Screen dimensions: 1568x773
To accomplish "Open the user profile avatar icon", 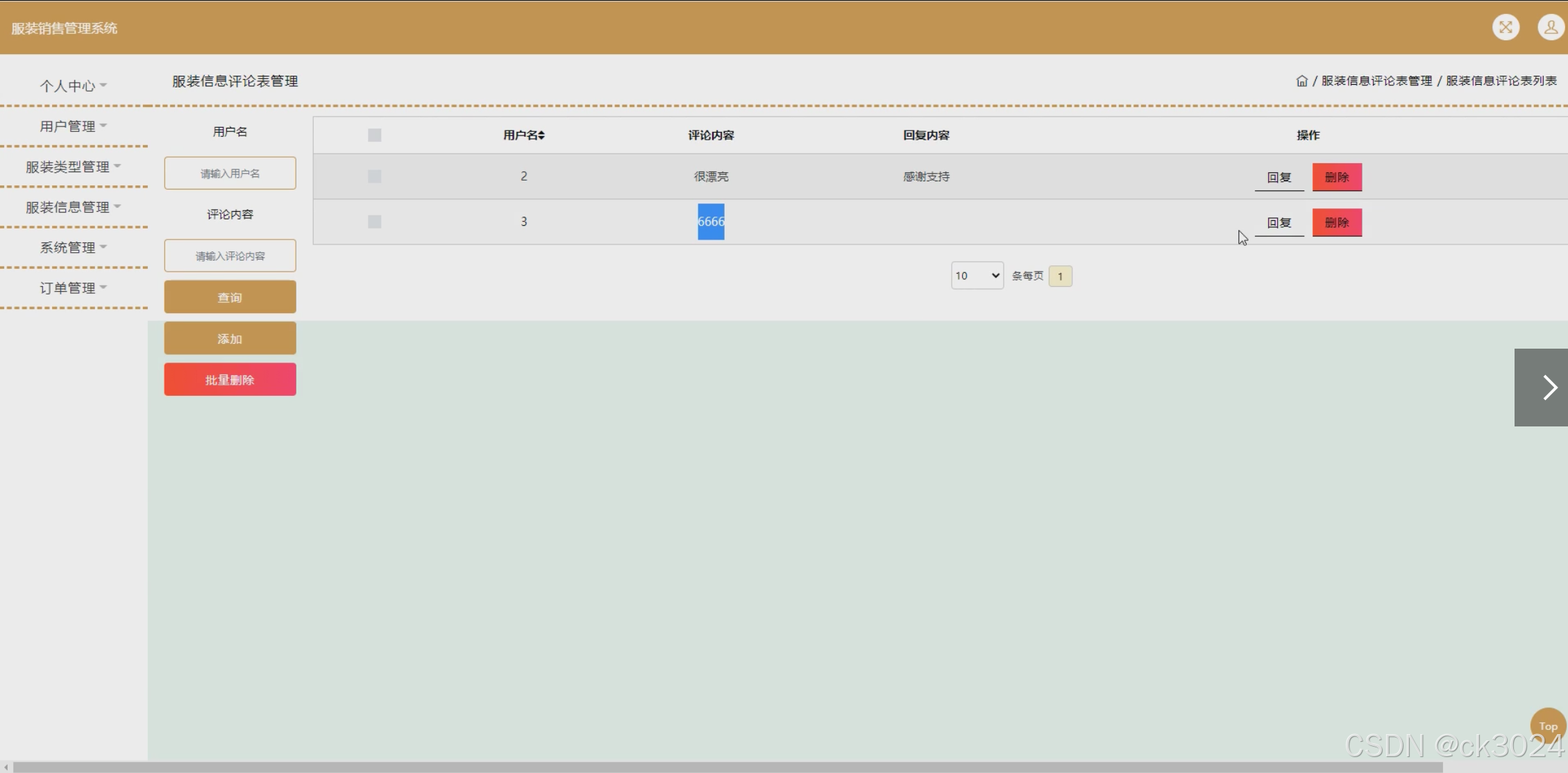I will 1550,28.
